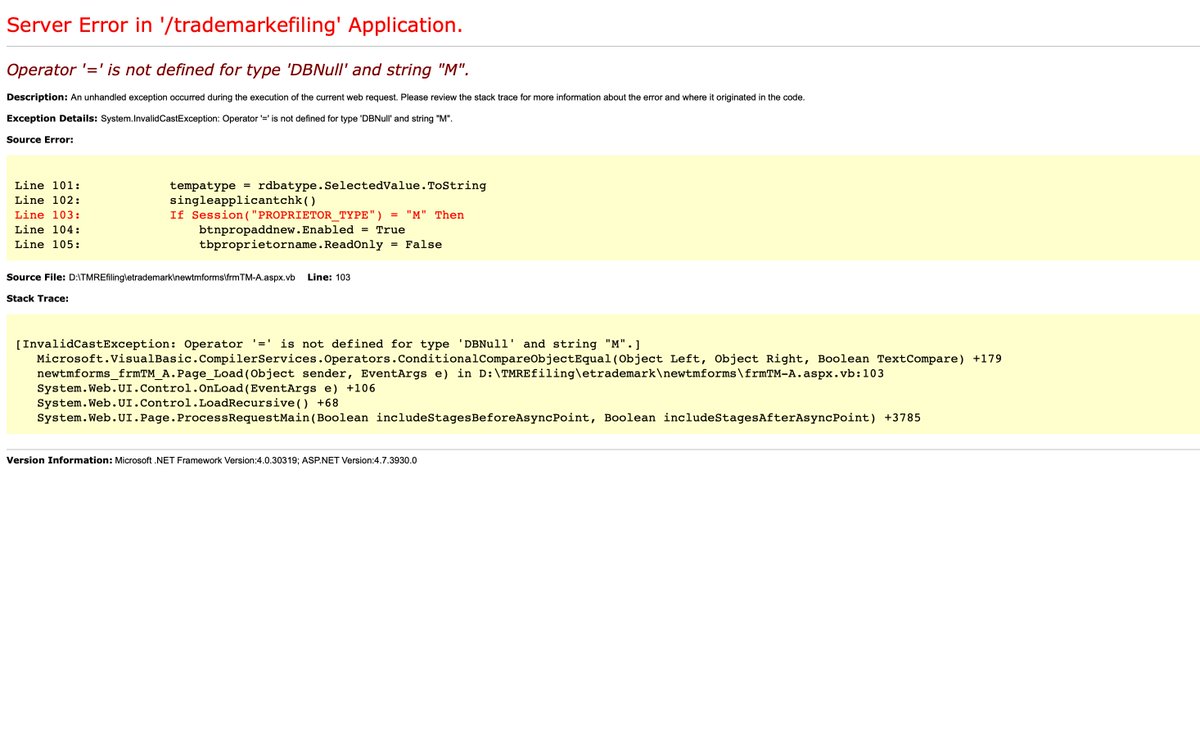This screenshot has width=1200, height=750.
Task: Click the Control.LoadRecursive() stack trace line
Action: [188, 402]
